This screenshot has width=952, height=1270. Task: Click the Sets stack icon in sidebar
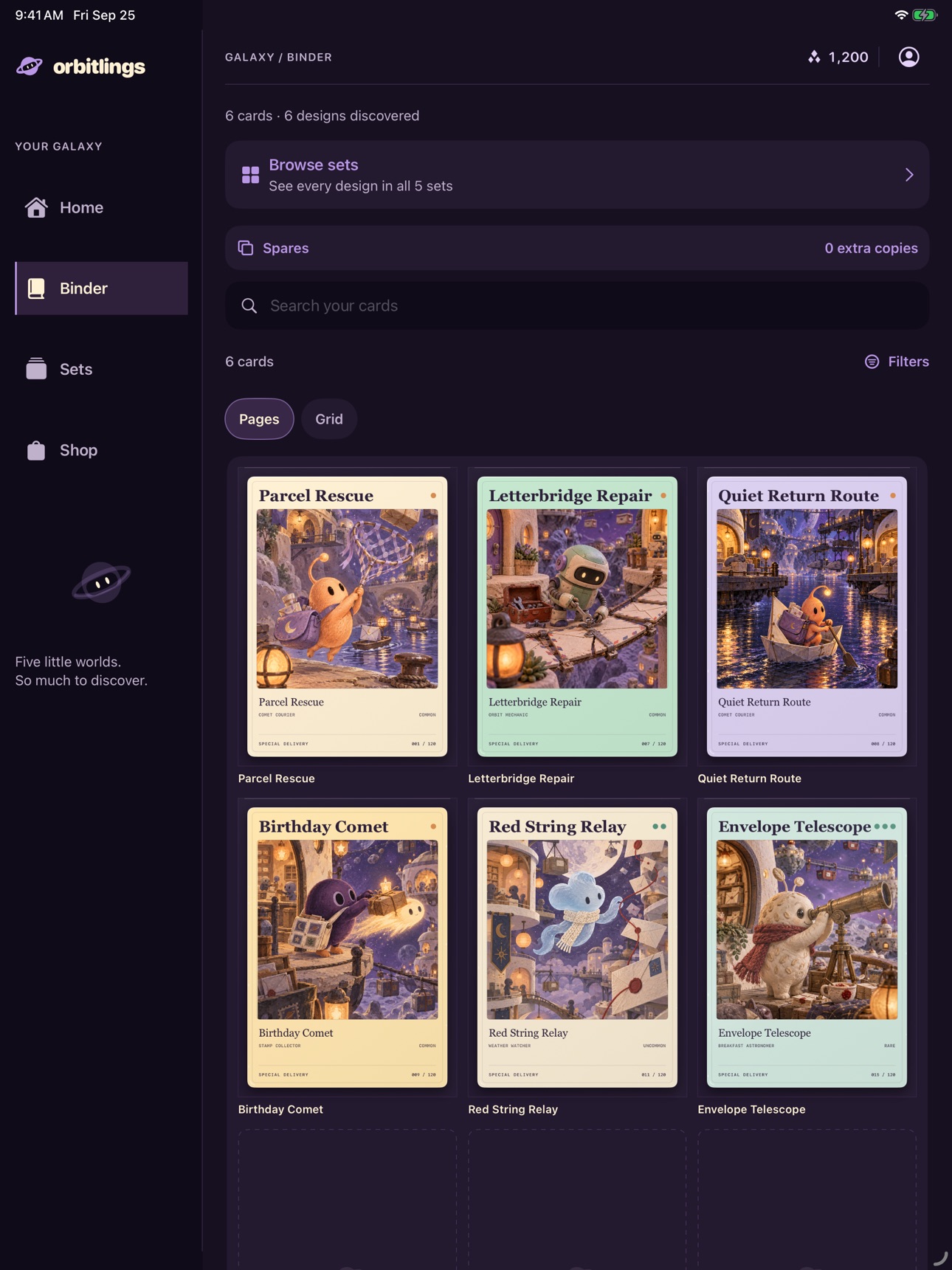pos(36,369)
